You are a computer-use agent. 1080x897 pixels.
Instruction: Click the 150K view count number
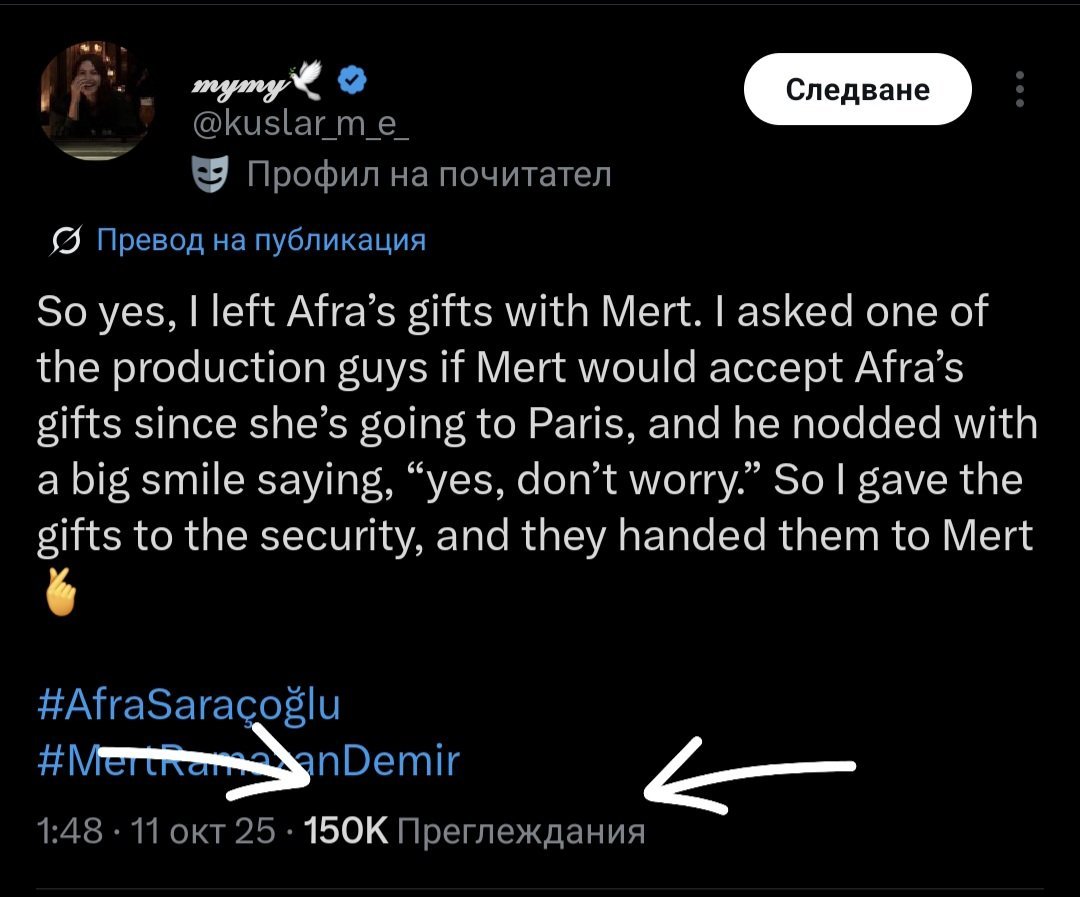coord(343,831)
